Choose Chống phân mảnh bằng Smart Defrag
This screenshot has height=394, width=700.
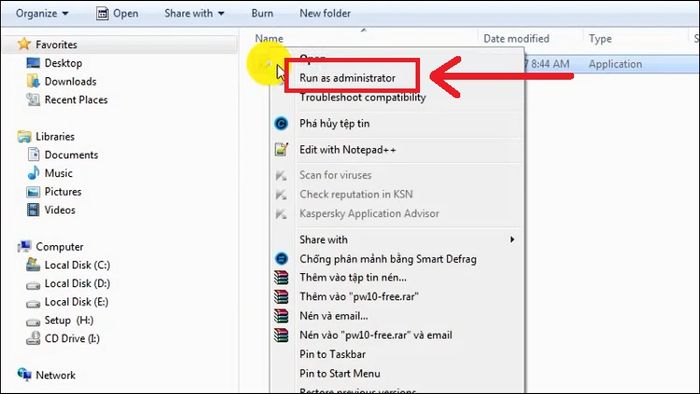(388, 259)
